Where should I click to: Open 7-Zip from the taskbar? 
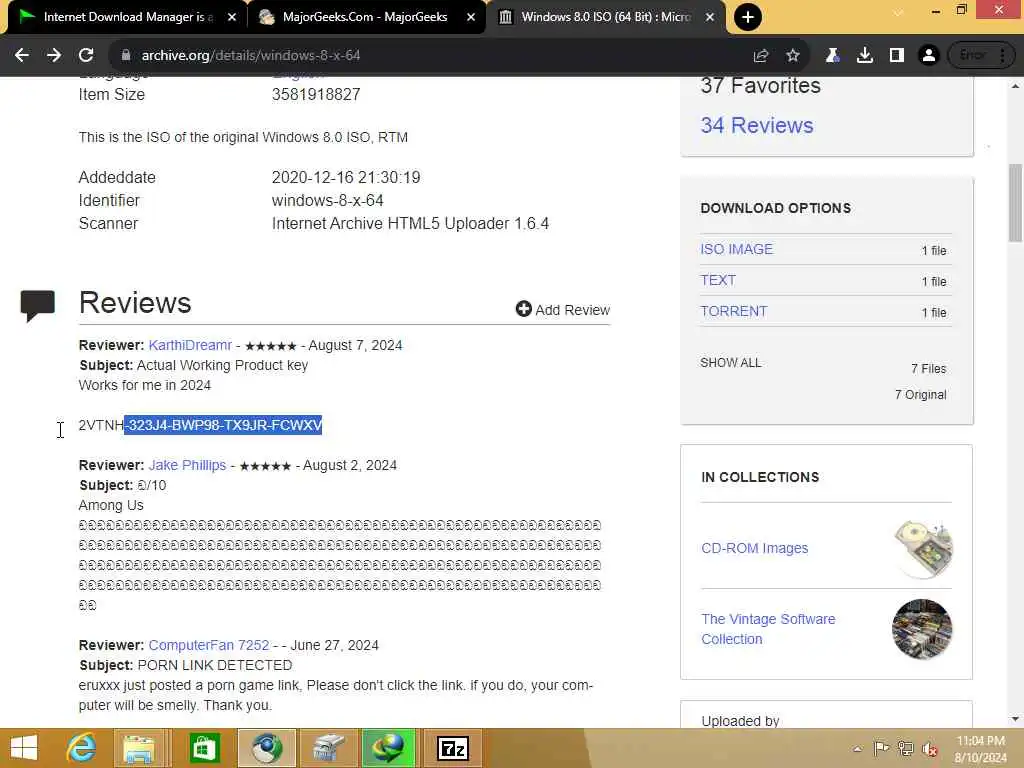(453, 748)
